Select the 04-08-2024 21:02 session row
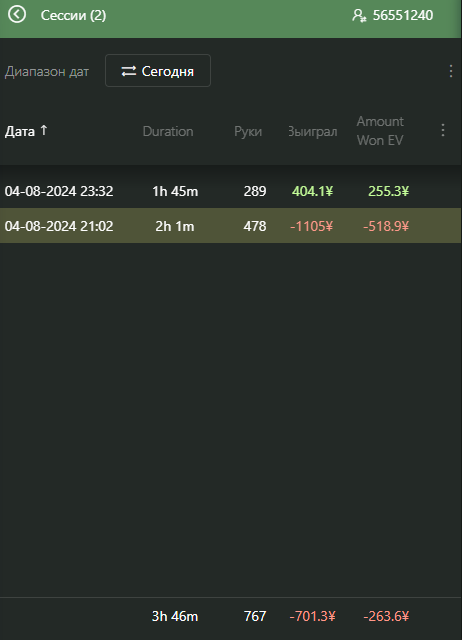 point(231,226)
